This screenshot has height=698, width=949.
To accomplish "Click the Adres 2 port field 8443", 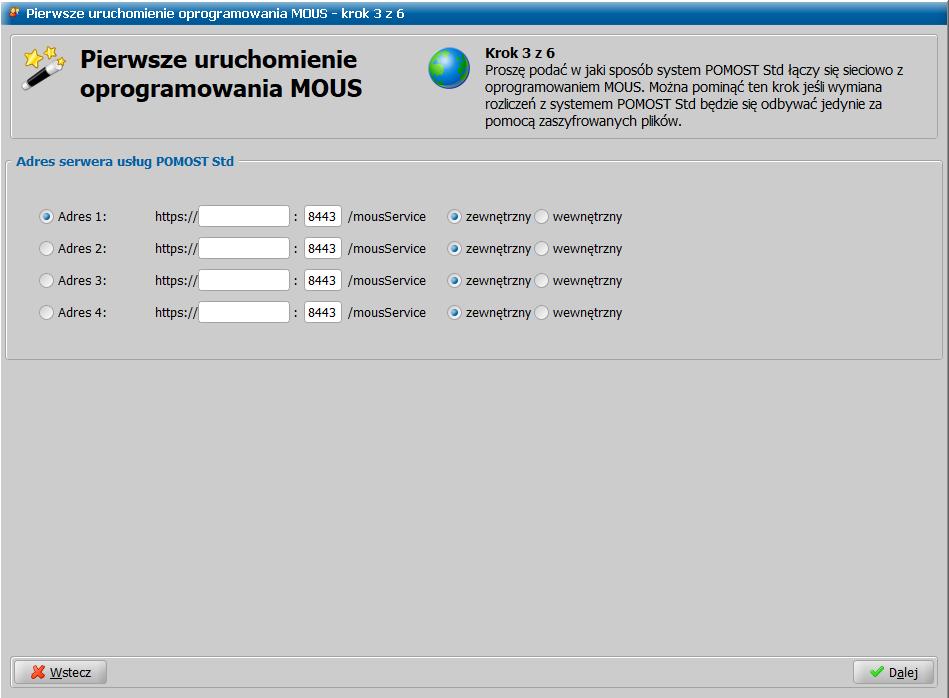I will (323, 249).
